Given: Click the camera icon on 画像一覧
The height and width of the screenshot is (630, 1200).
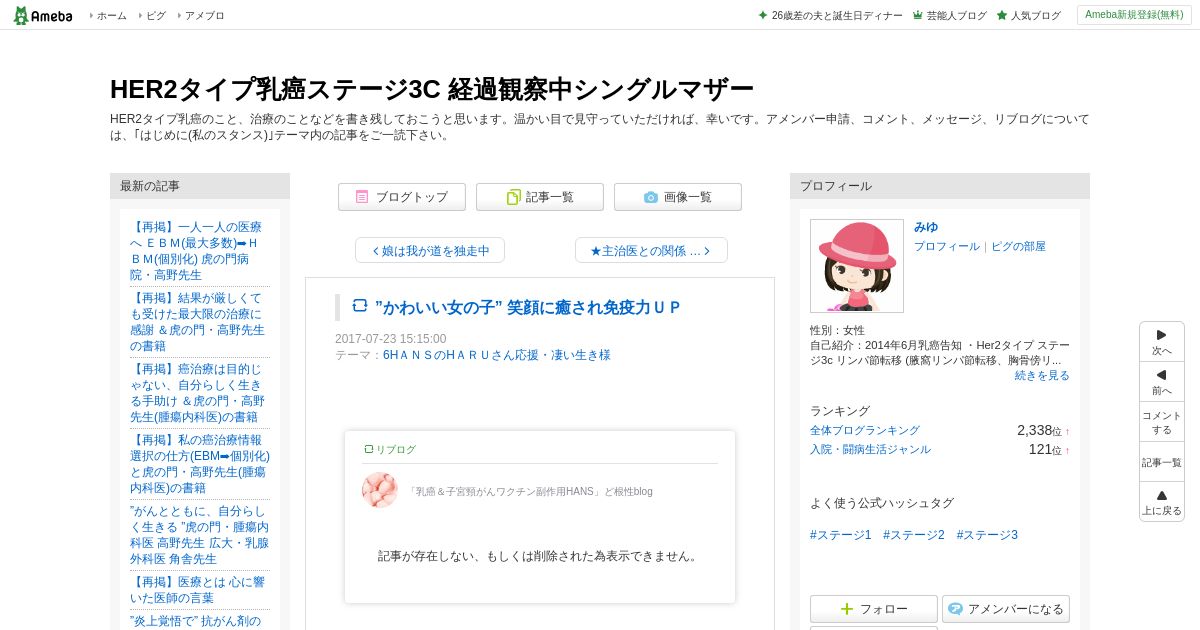Looking at the screenshot, I should (x=651, y=197).
